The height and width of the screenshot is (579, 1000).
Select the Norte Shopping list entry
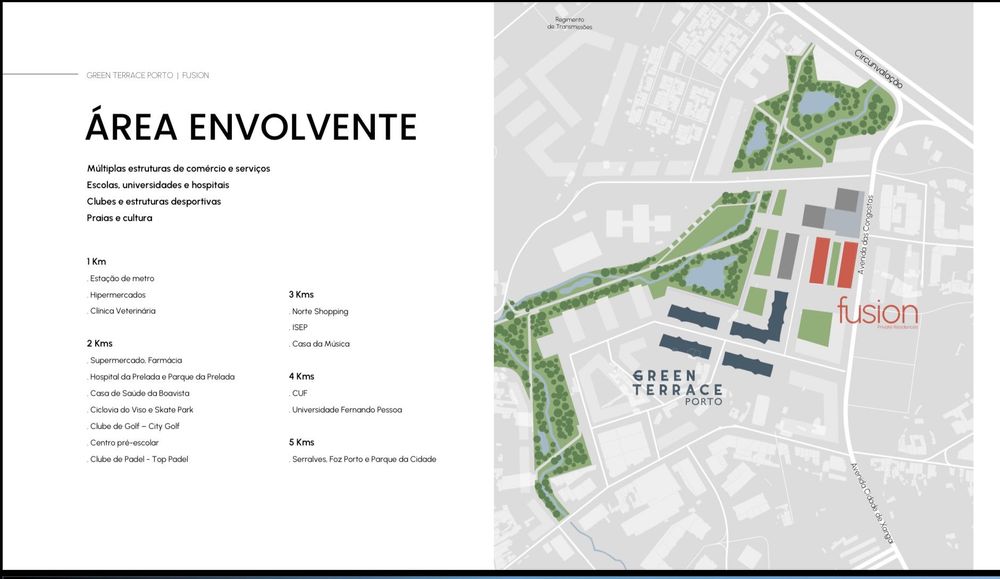click(319, 311)
